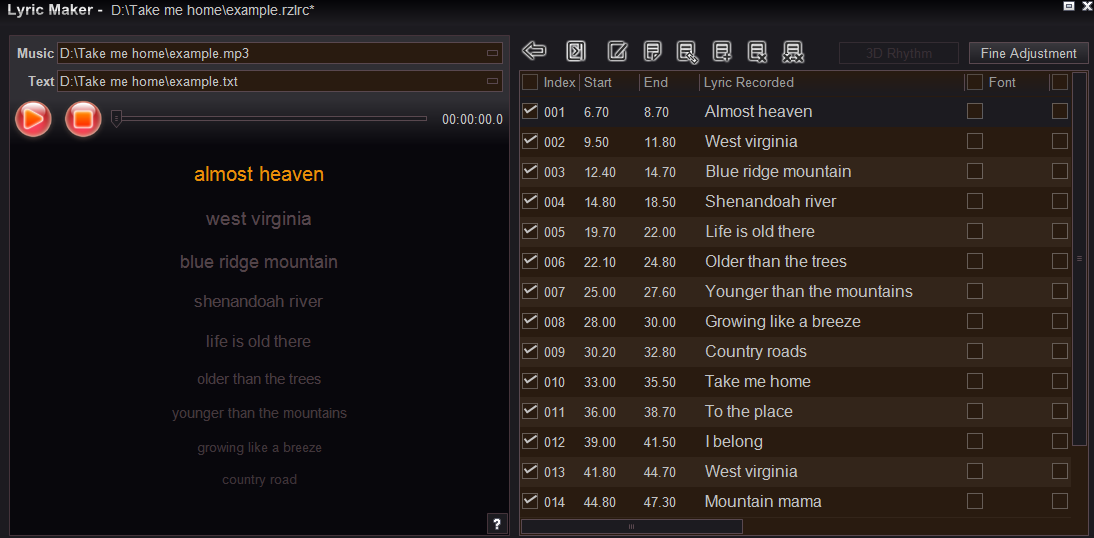Viewport: 1094px width, 538px height.
Task: Uncheck row 007 Younger than the mountains checkbox
Action: coord(530,291)
